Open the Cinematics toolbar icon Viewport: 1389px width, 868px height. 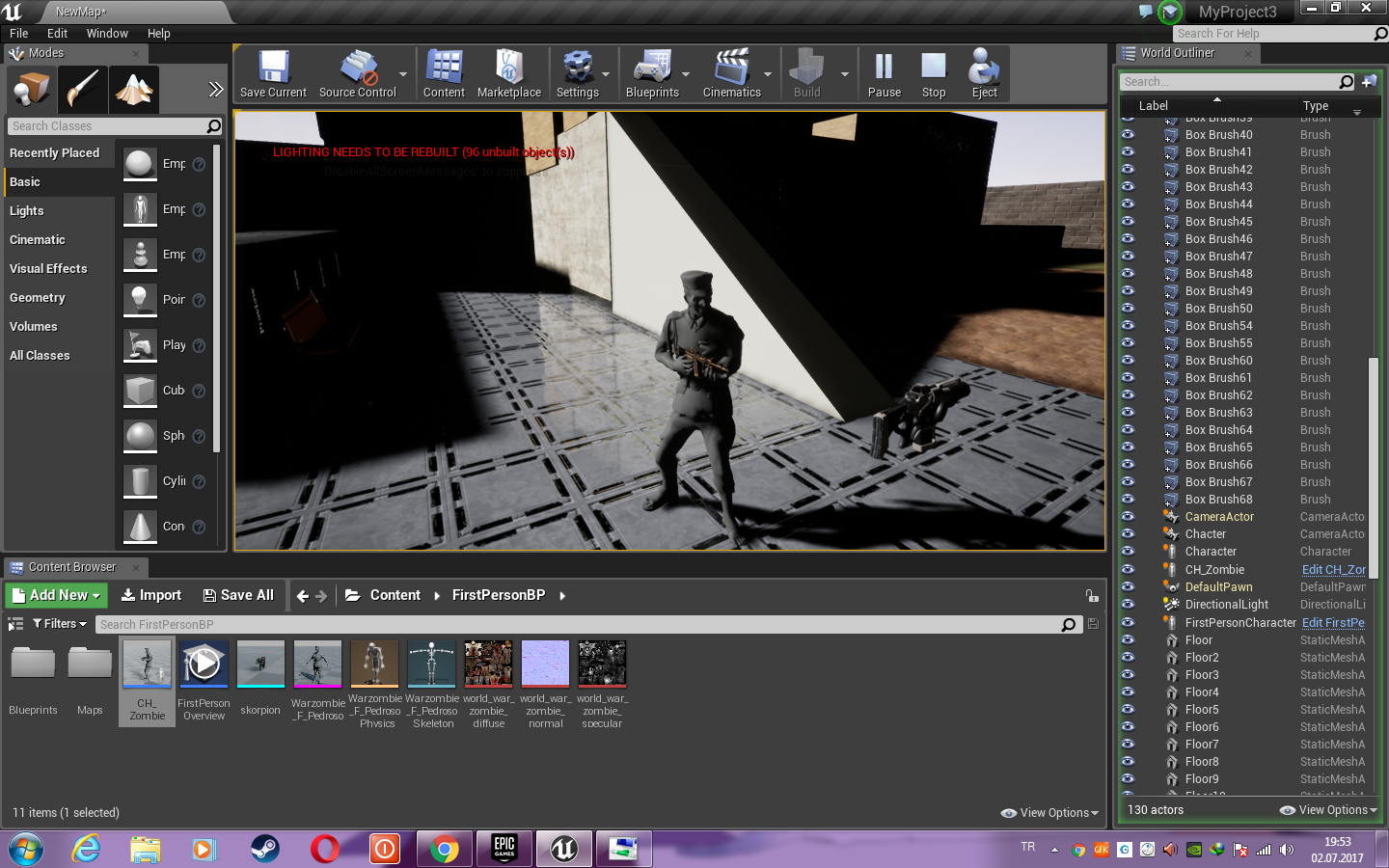[x=732, y=74]
